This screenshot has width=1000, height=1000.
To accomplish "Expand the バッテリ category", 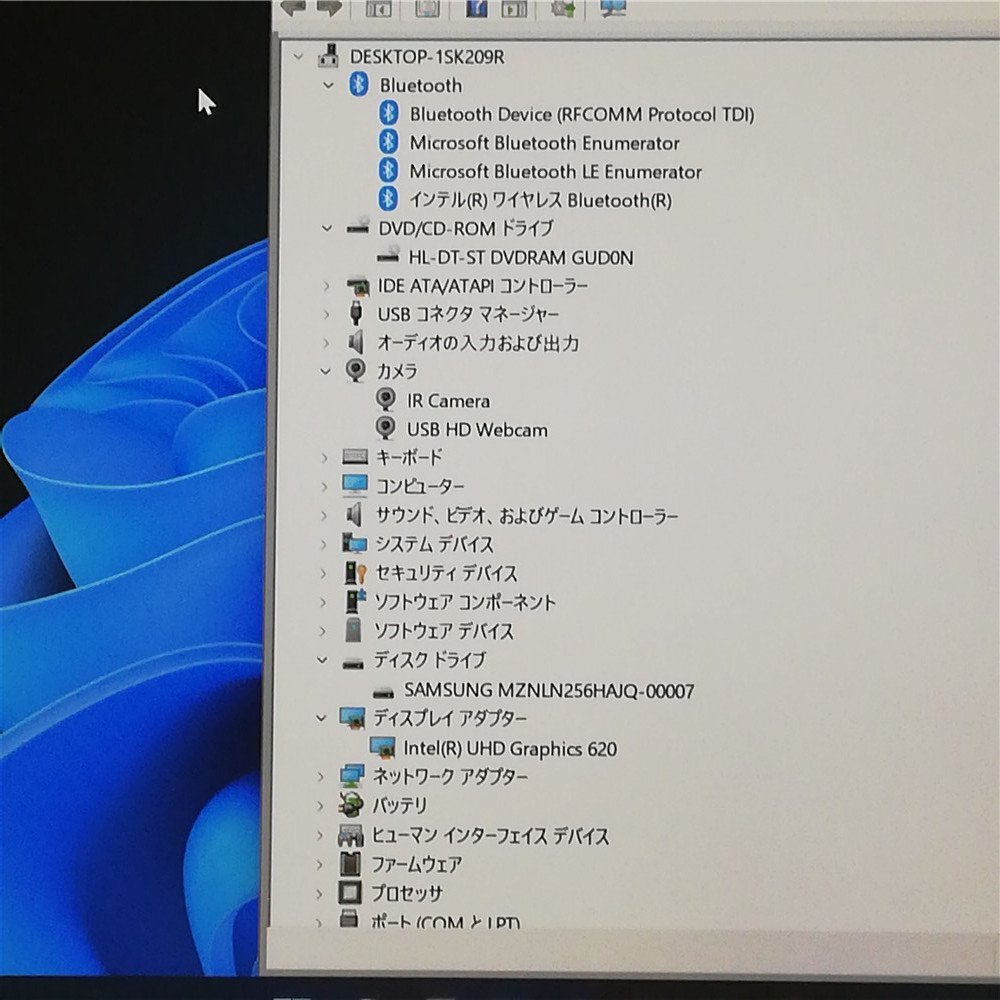I will tap(320, 805).
